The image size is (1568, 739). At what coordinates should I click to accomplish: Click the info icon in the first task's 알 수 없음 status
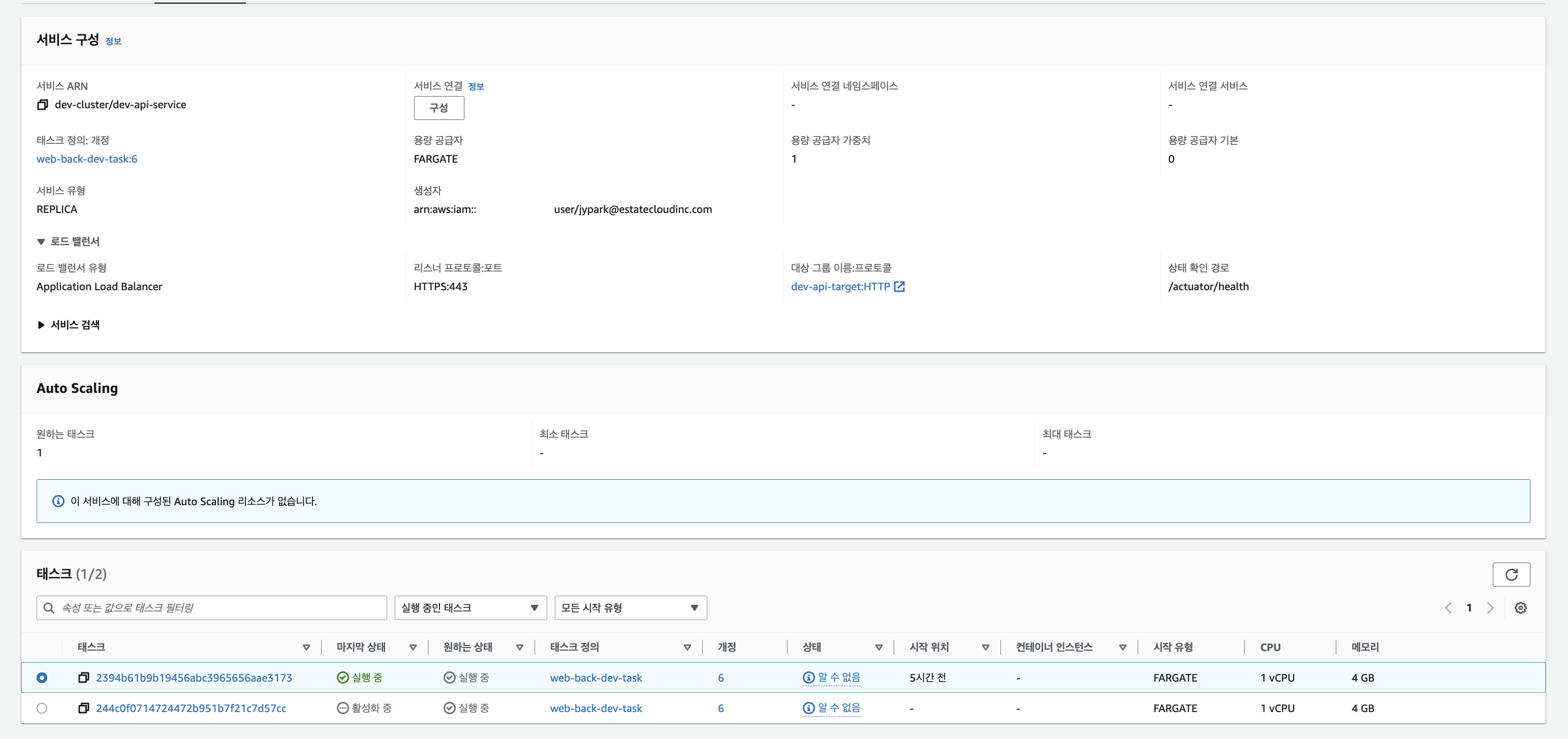pos(808,678)
